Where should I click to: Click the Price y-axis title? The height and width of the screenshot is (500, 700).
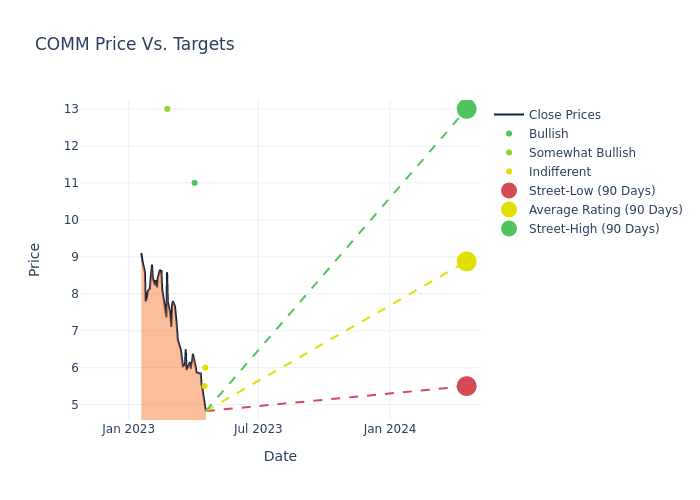35,259
